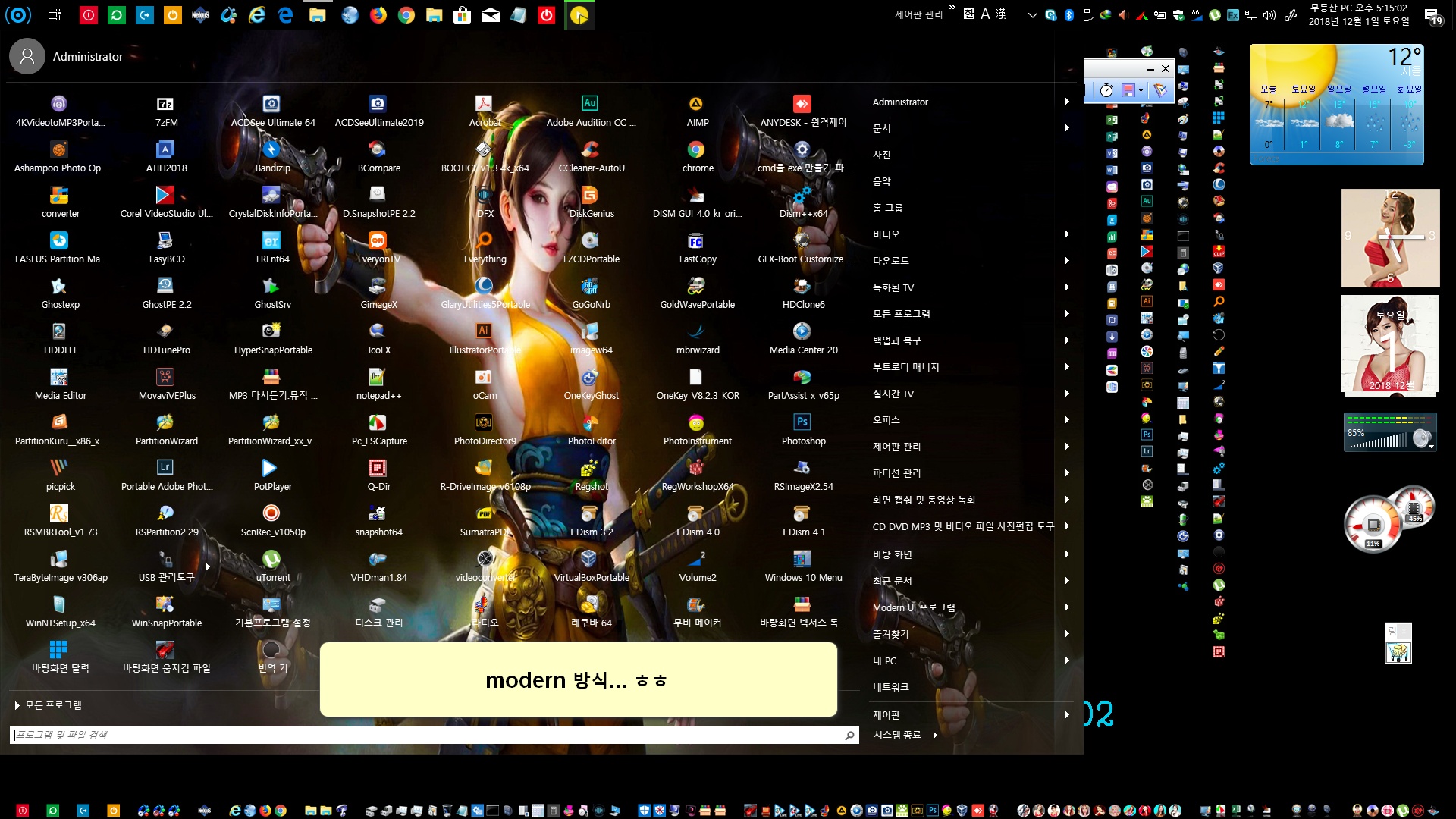Open RegWorkshopX64
Image resolution: width=1456 pixels, height=819 pixels.
coord(696,468)
